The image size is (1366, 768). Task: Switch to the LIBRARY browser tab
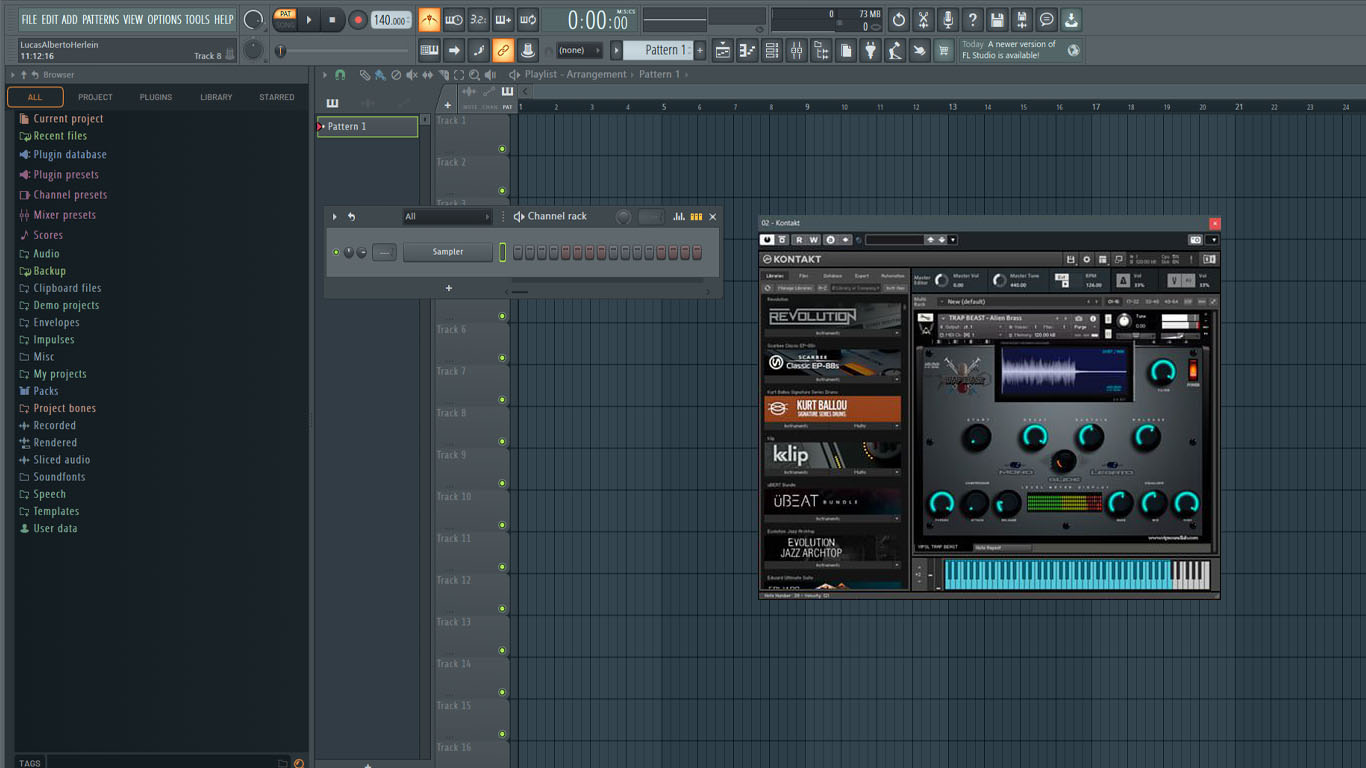pyautogui.click(x=216, y=97)
